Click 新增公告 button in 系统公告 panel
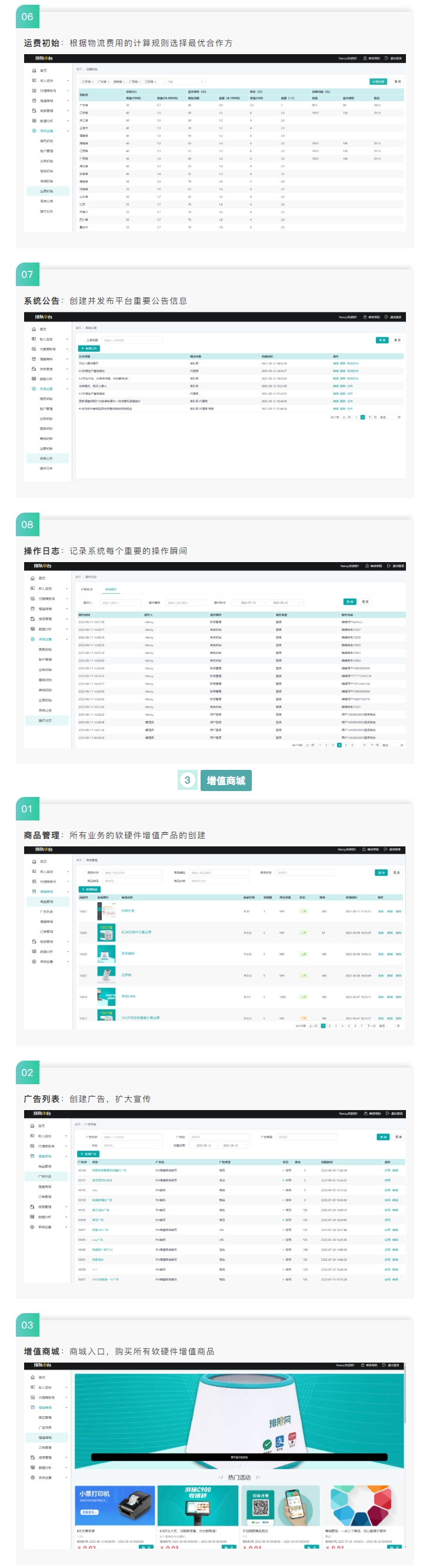Screen dimensions: 423x1568 pos(89,349)
